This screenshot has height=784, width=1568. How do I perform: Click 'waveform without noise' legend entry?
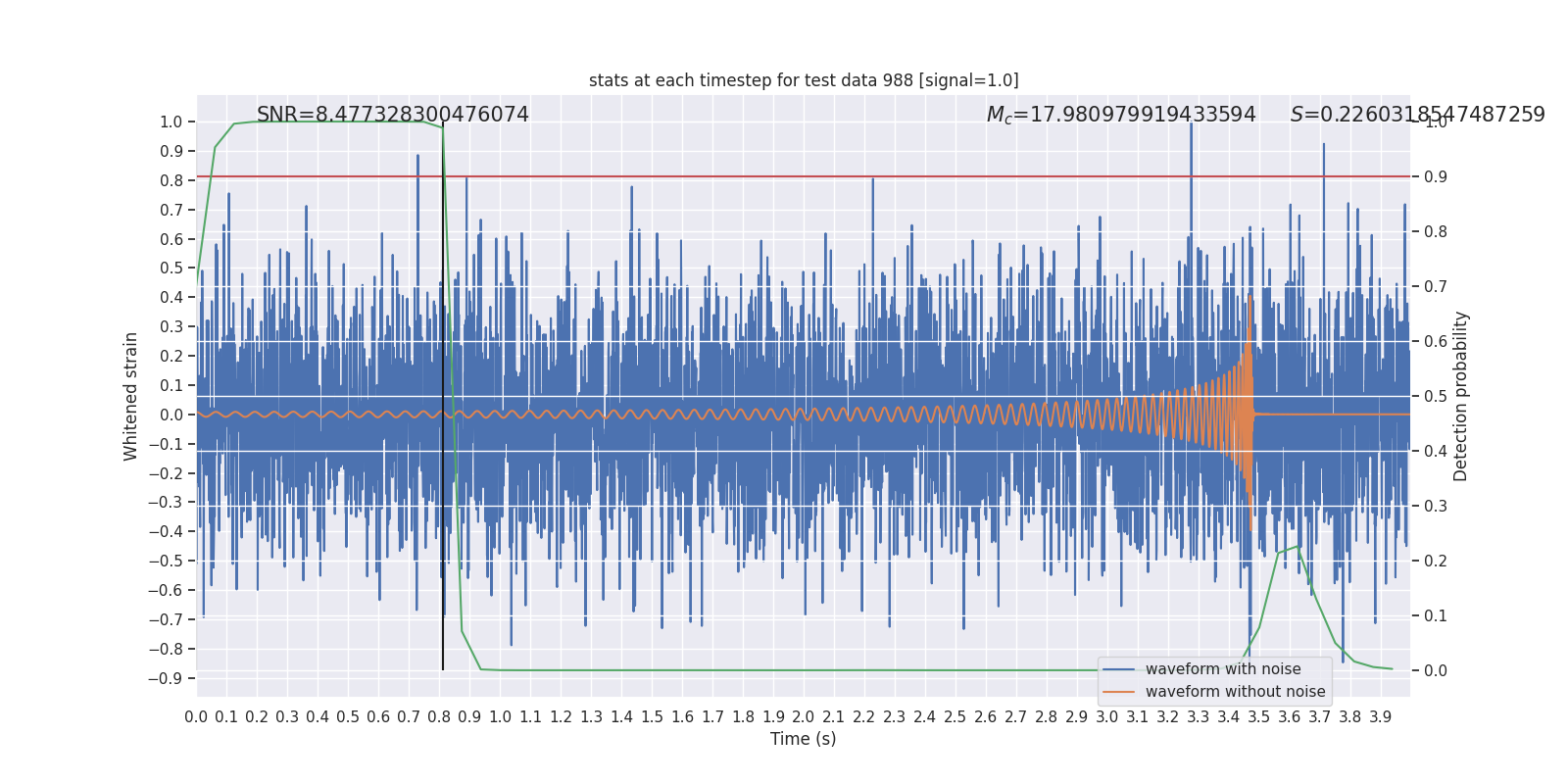[1235, 692]
